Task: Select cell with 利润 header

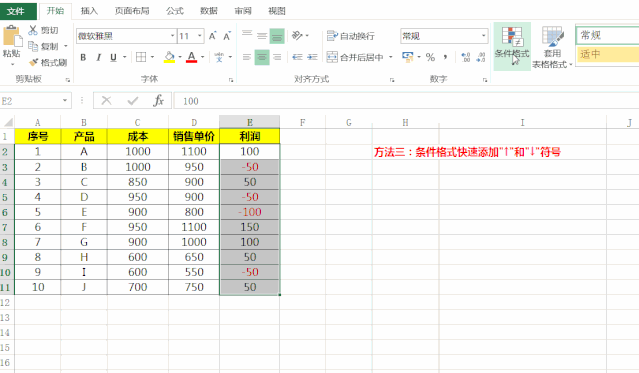Action: (x=249, y=137)
